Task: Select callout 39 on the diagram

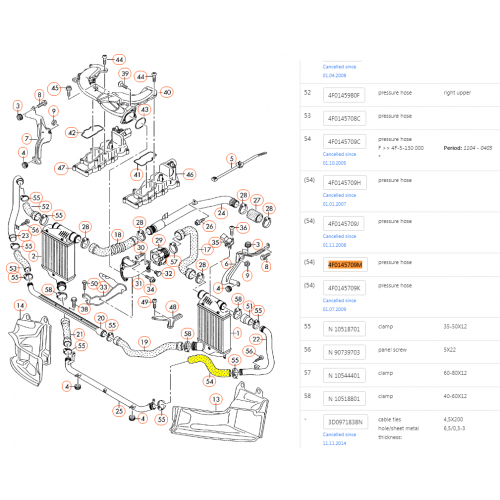Action: click(x=125, y=74)
